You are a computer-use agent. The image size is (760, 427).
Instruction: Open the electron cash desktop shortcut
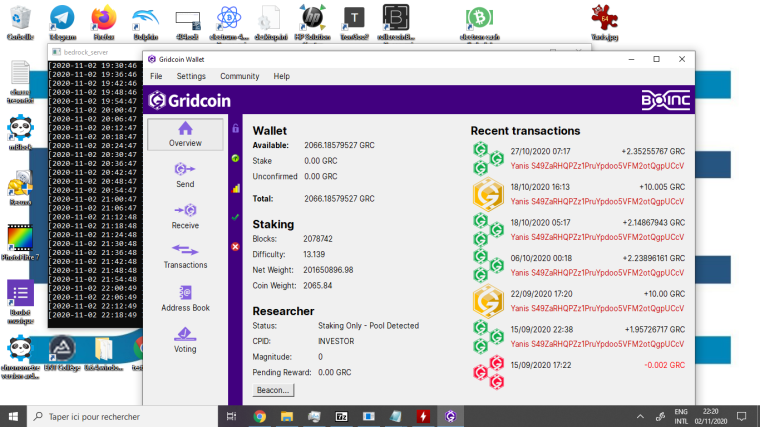(x=479, y=22)
